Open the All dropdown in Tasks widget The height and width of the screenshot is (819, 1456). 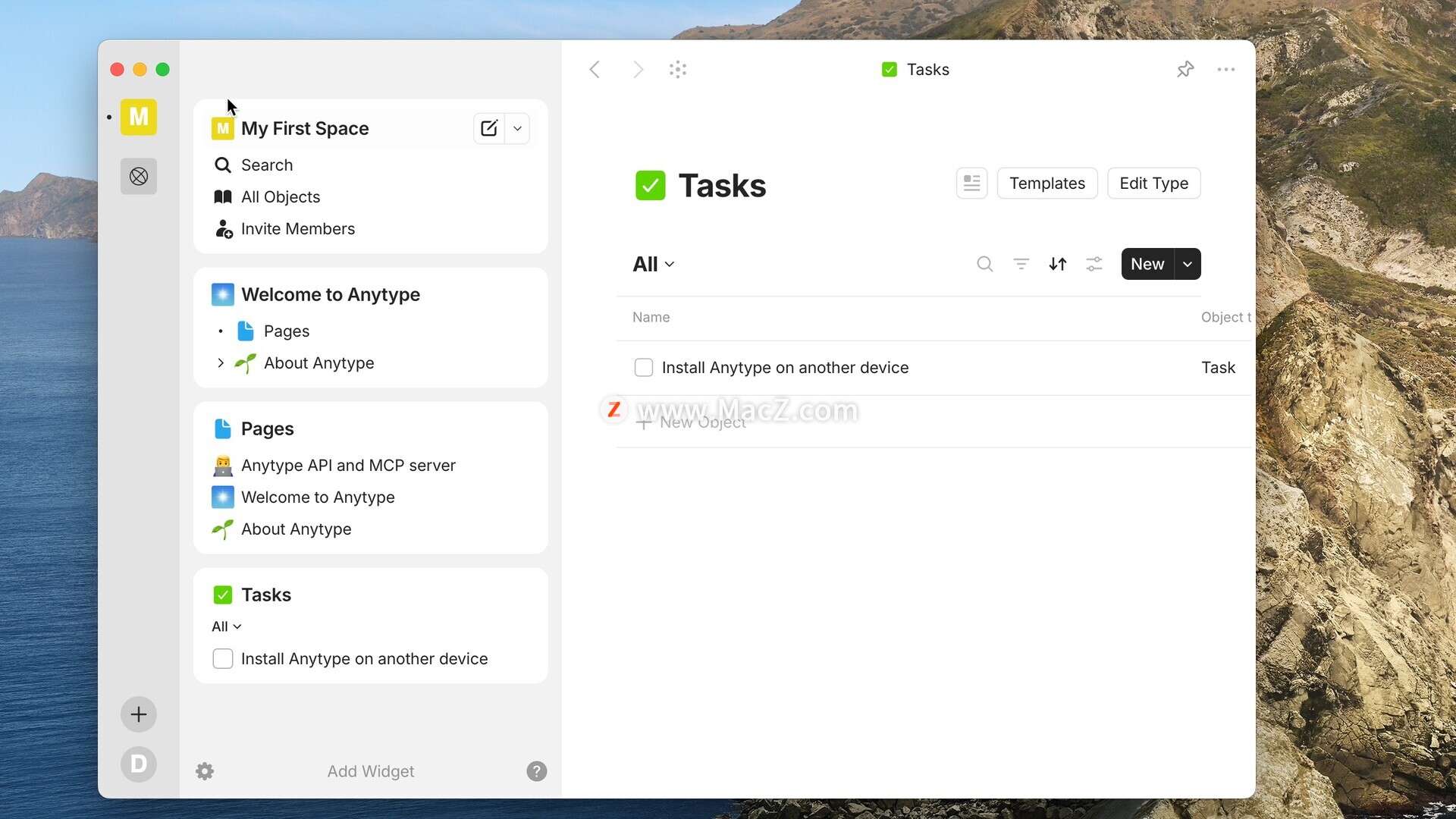pos(226,627)
